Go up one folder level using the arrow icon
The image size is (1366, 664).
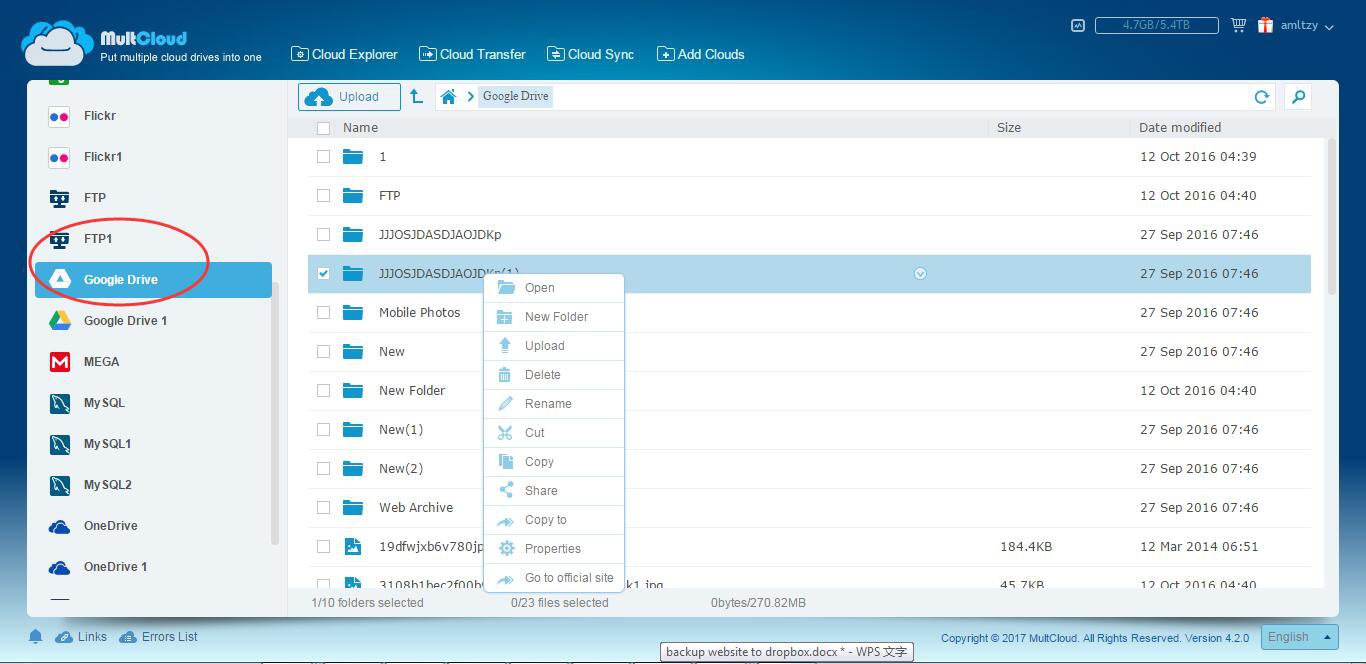tap(416, 97)
